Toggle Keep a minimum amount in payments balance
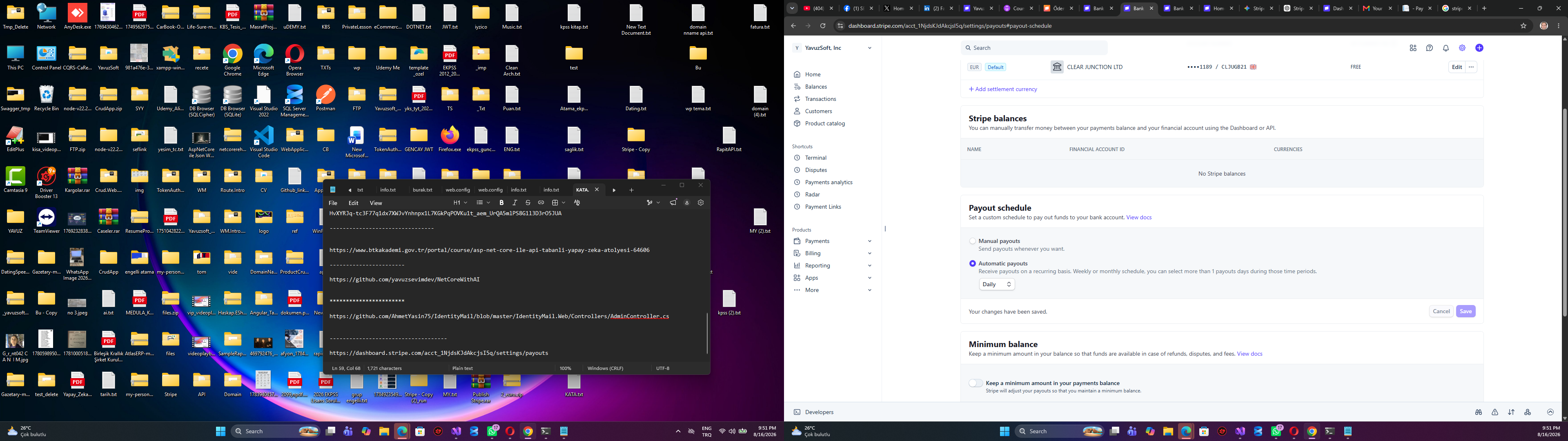Image resolution: width=1568 pixels, height=441 pixels. 976,383
